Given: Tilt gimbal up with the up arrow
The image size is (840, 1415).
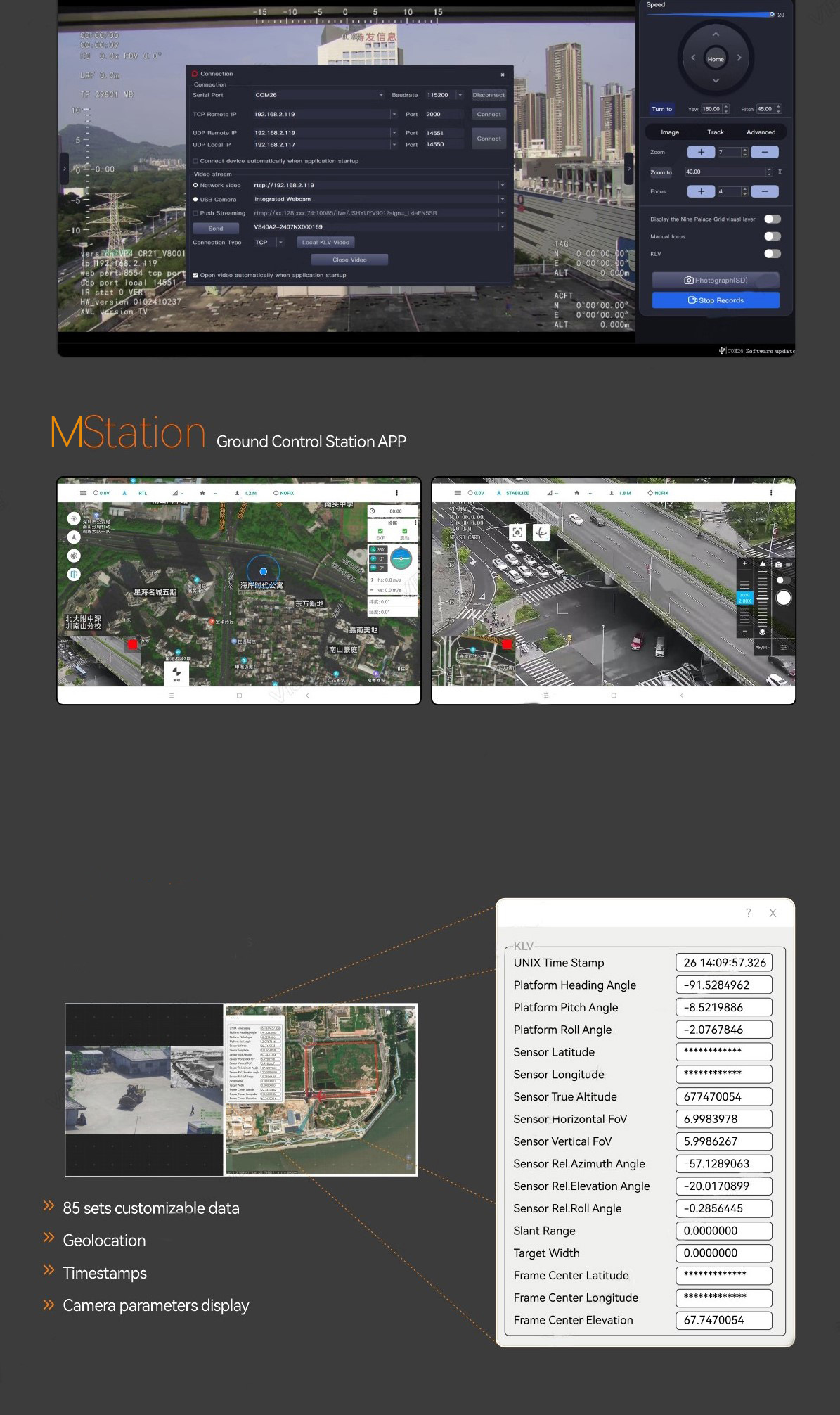Looking at the screenshot, I should [x=716, y=34].
